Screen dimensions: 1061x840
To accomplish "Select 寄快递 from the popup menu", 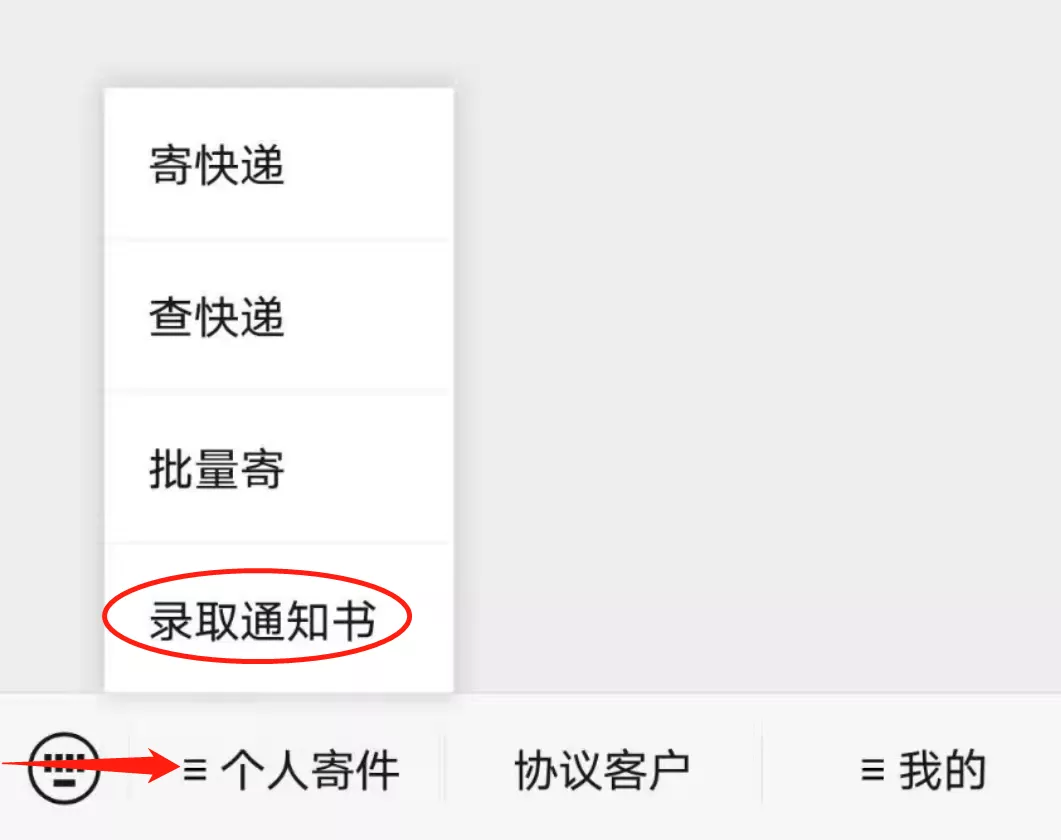I will (x=278, y=164).
